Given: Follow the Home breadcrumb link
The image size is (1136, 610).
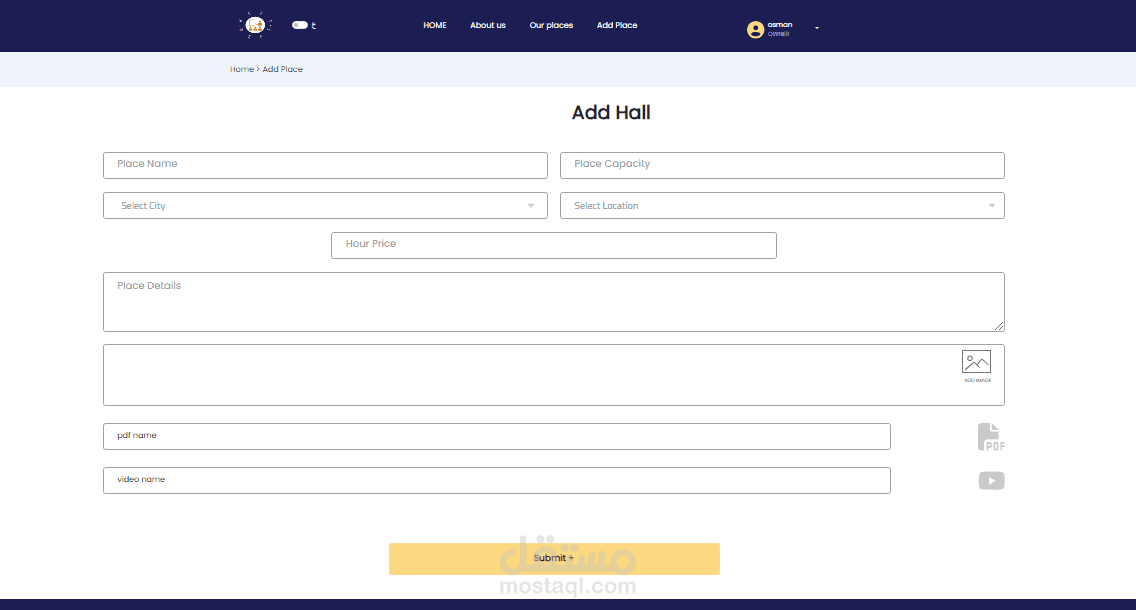Looking at the screenshot, I should click(x=241, y=70).
